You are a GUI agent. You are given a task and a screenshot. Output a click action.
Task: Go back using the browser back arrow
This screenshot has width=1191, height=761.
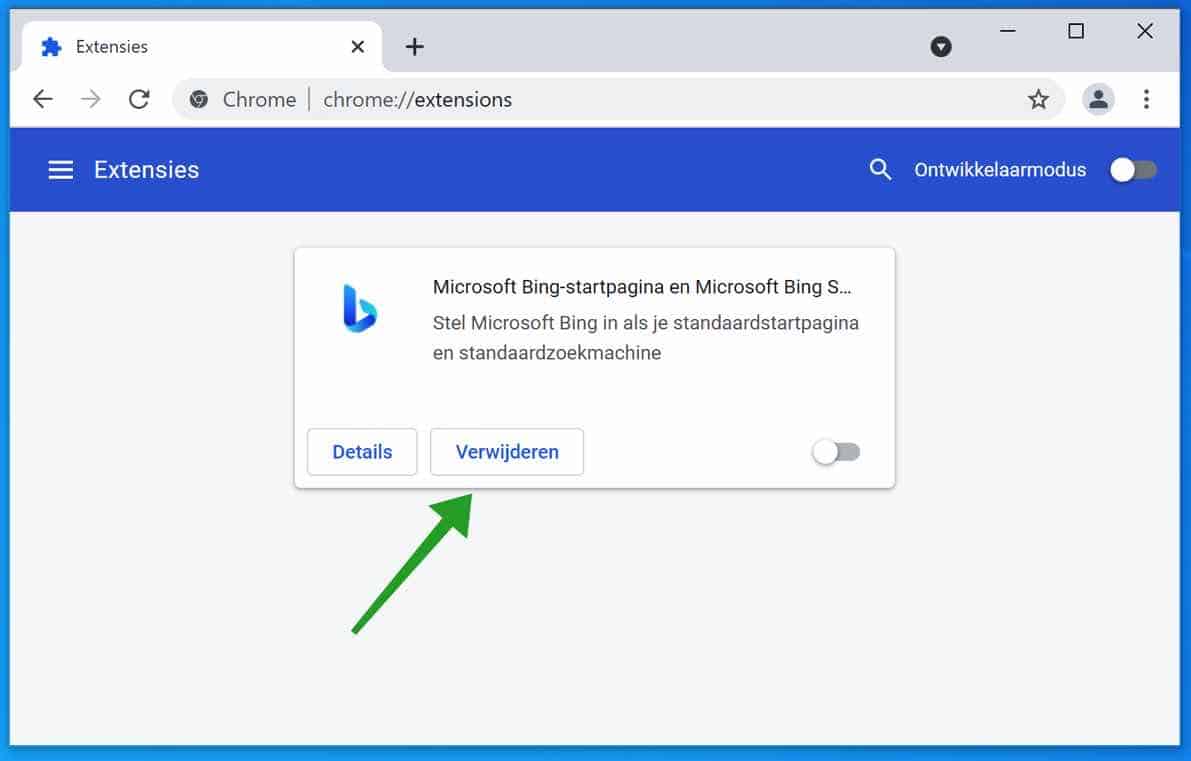[x=43, y=99]
